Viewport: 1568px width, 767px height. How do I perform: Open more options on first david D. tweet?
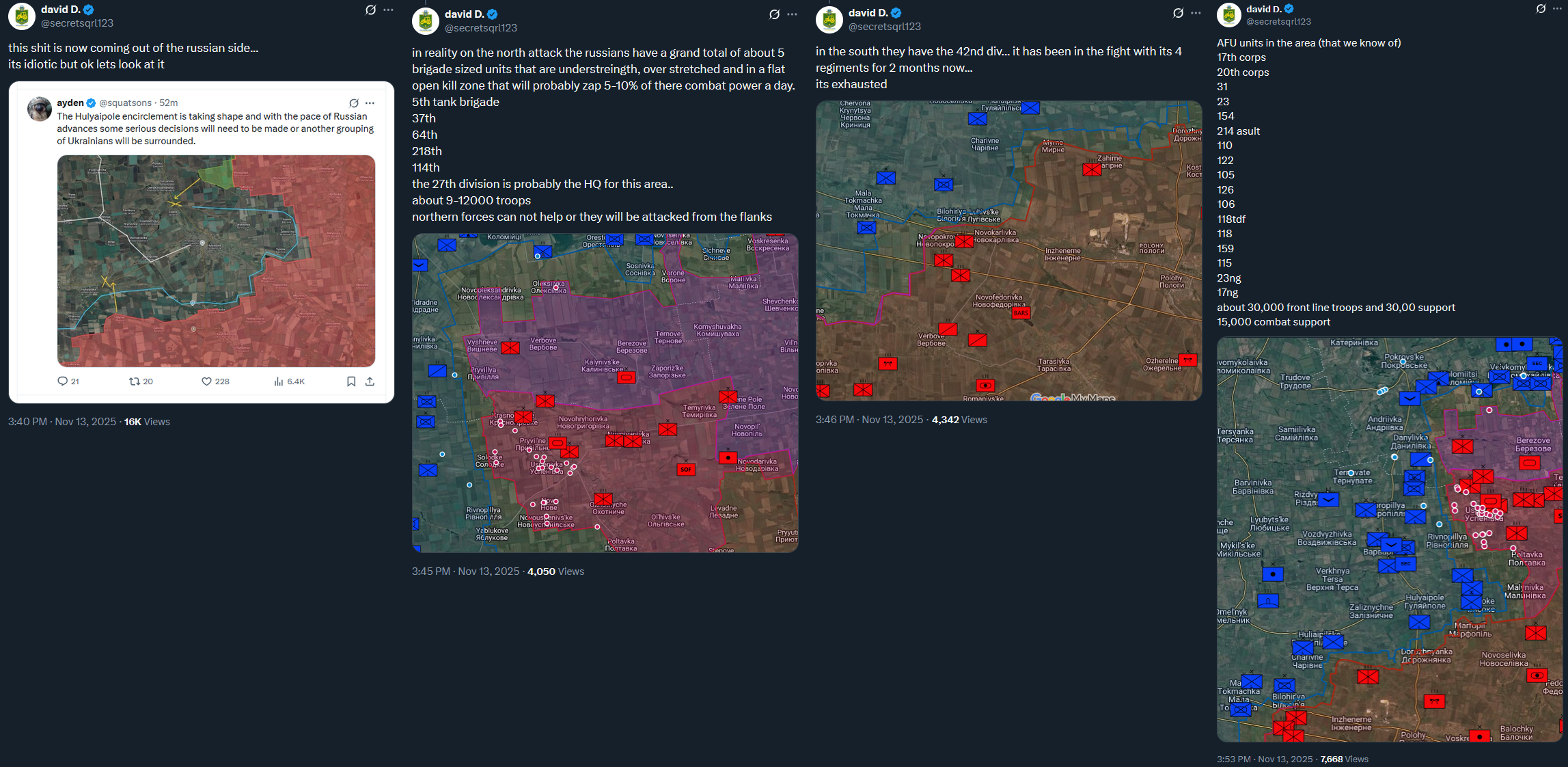(x=388, y=10)
